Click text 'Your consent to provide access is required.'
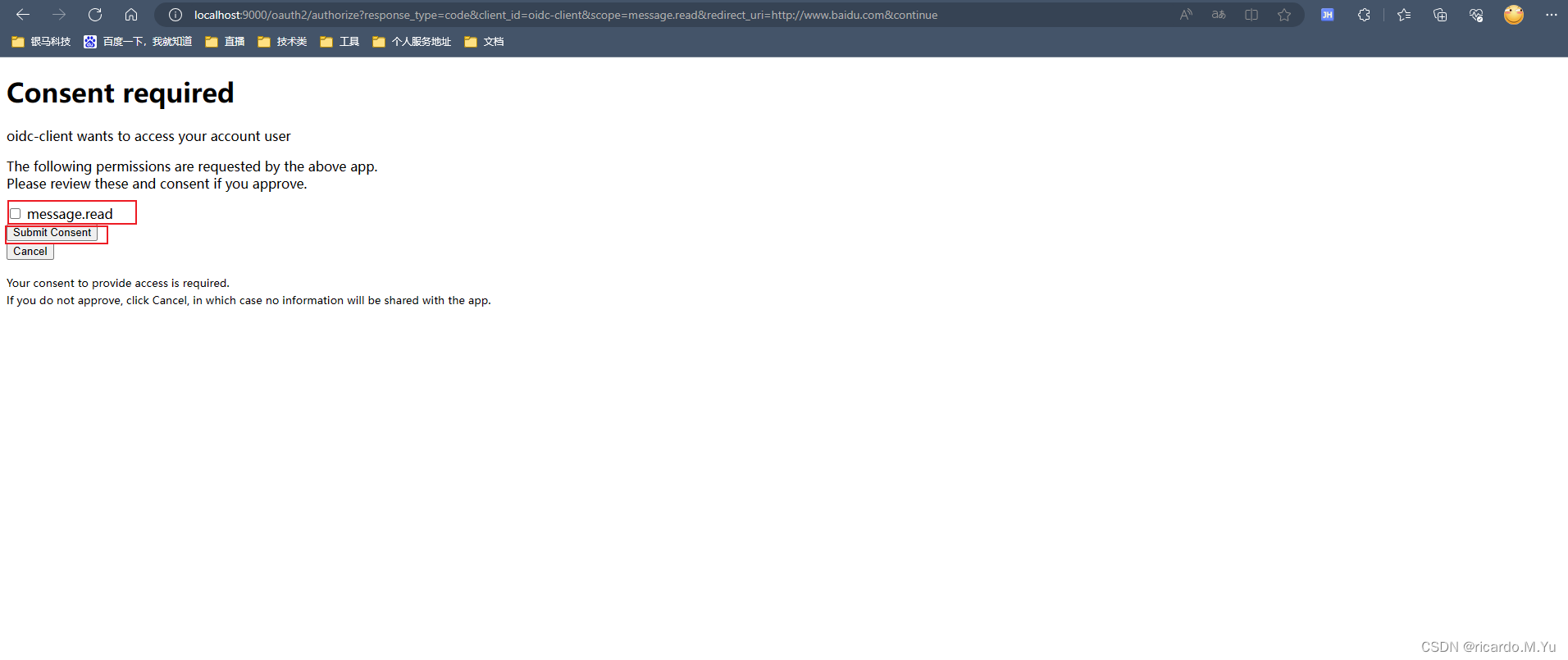This screenshot has width=1568, height=660. 118,283
